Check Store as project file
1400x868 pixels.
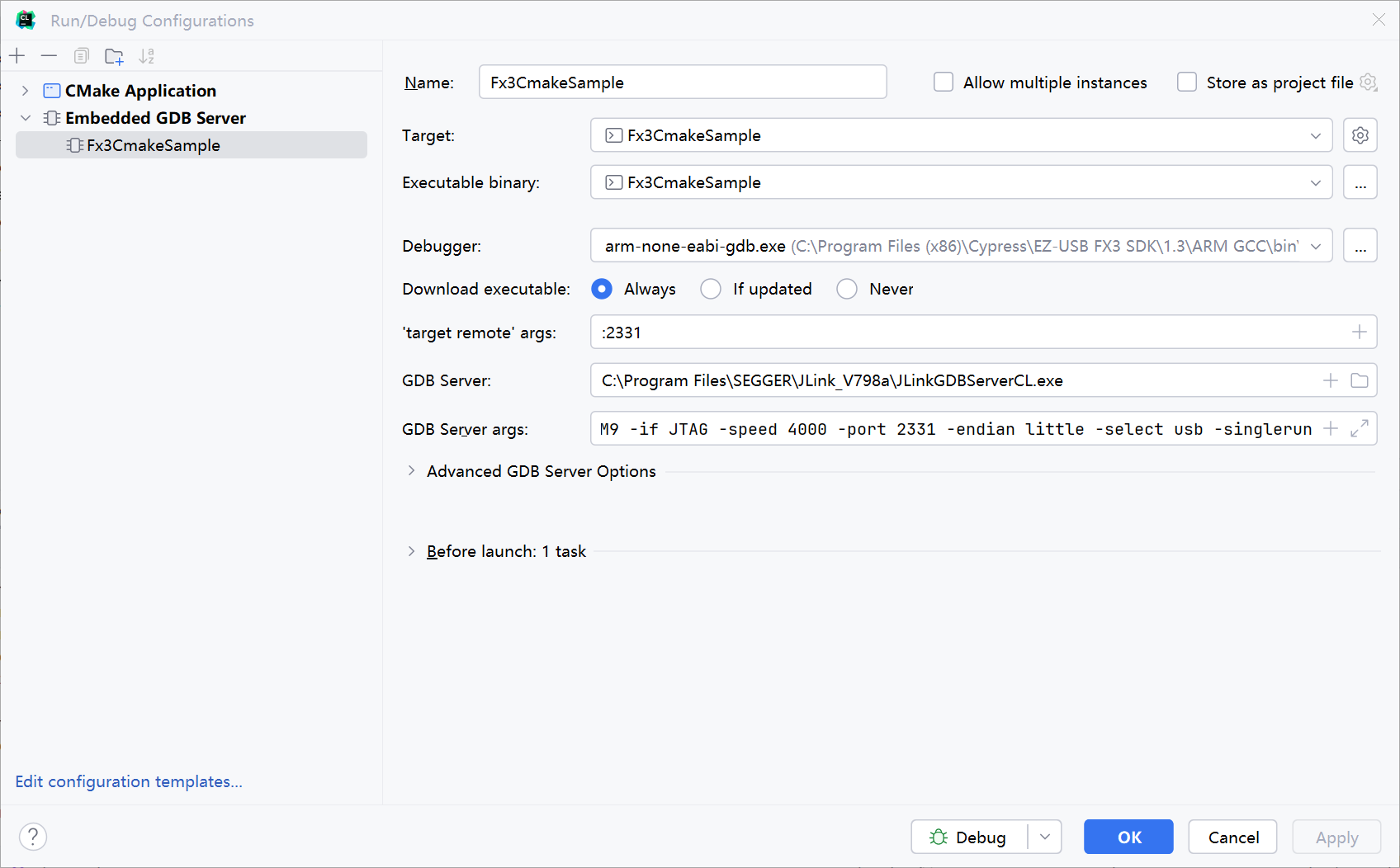click(x=1186, y=82)
